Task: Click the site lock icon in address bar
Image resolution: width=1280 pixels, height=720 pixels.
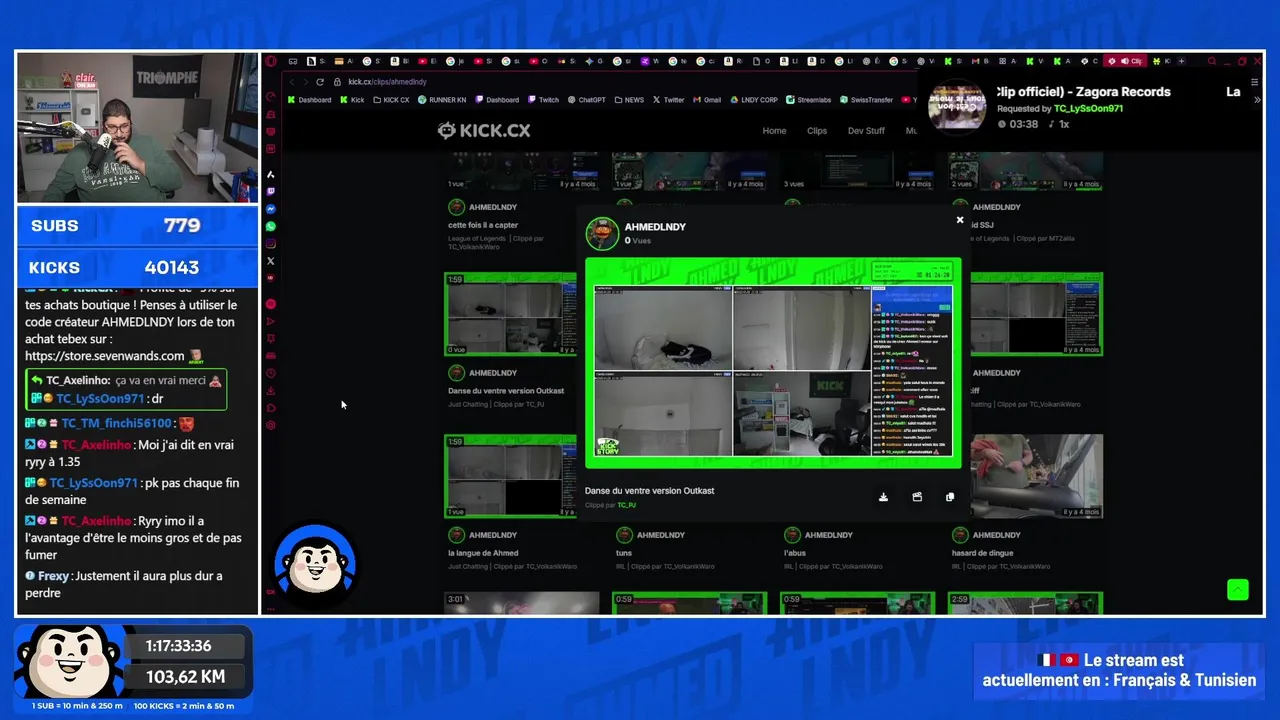Action: click(338, 82)
